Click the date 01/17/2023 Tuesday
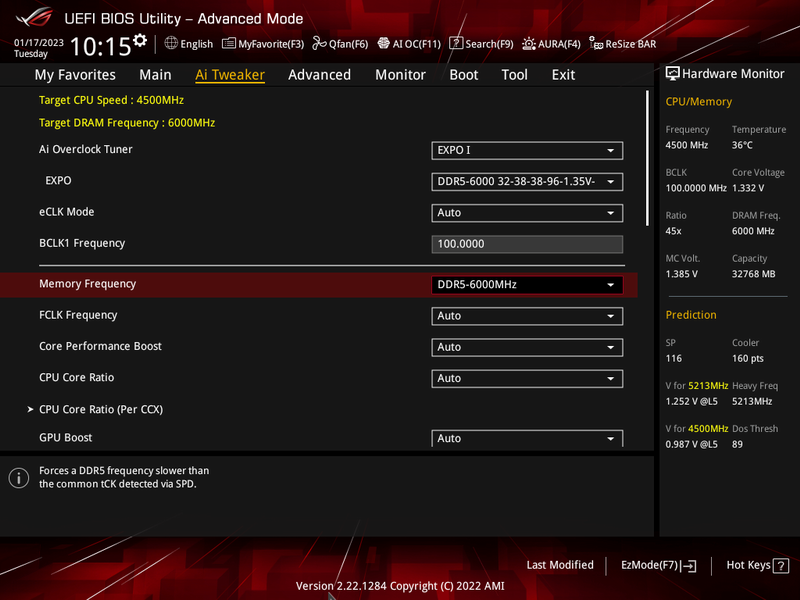 point(39,48)
